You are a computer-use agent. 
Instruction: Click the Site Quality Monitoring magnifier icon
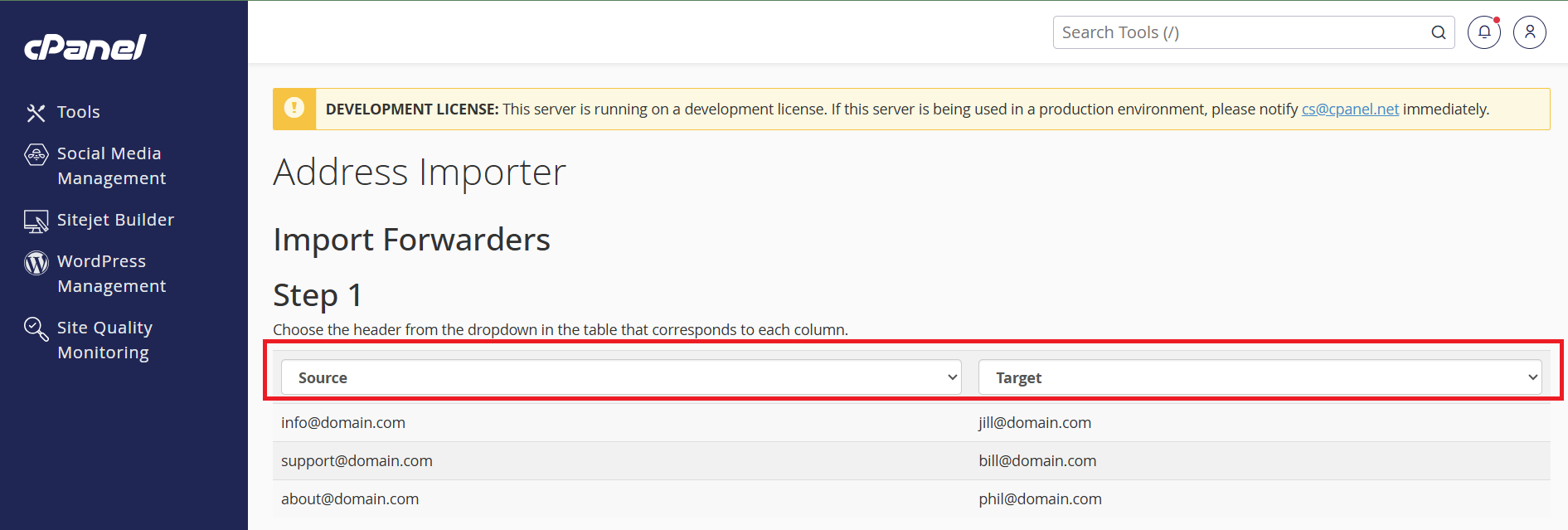point(36,328)
